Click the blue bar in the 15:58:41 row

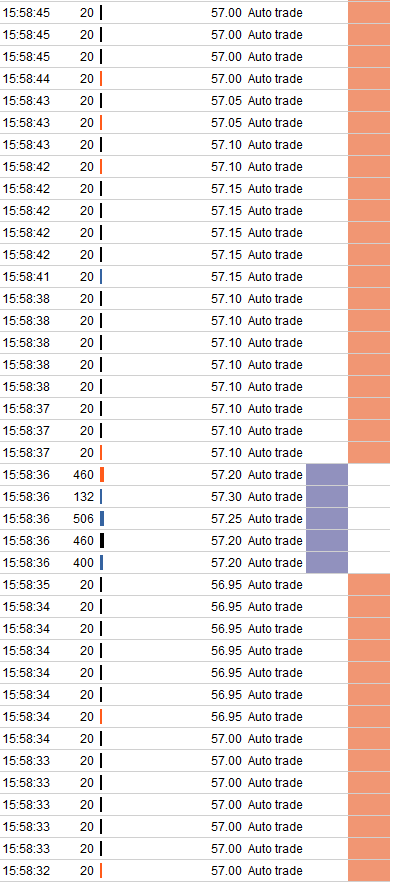click(101, 277)
